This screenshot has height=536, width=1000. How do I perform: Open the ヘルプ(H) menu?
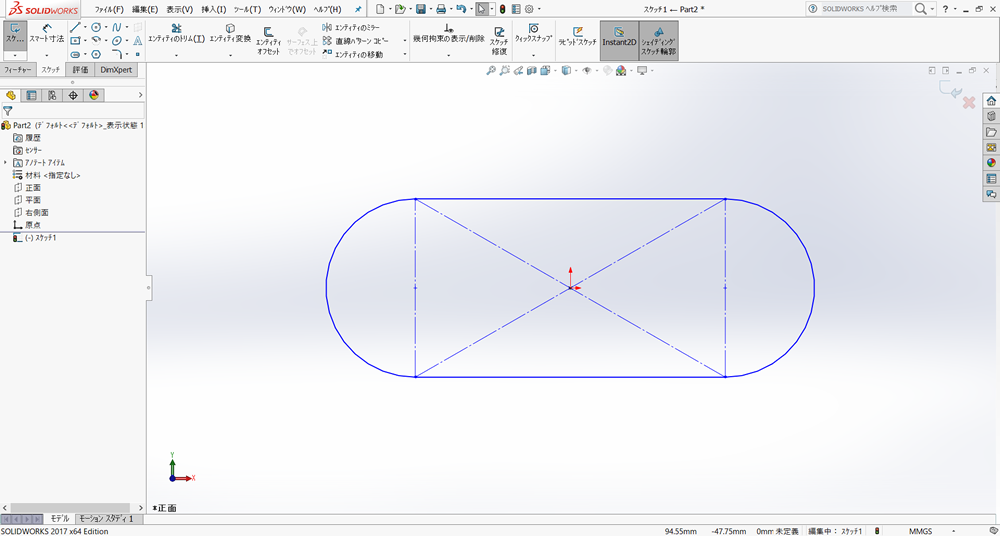click(327, 10)
